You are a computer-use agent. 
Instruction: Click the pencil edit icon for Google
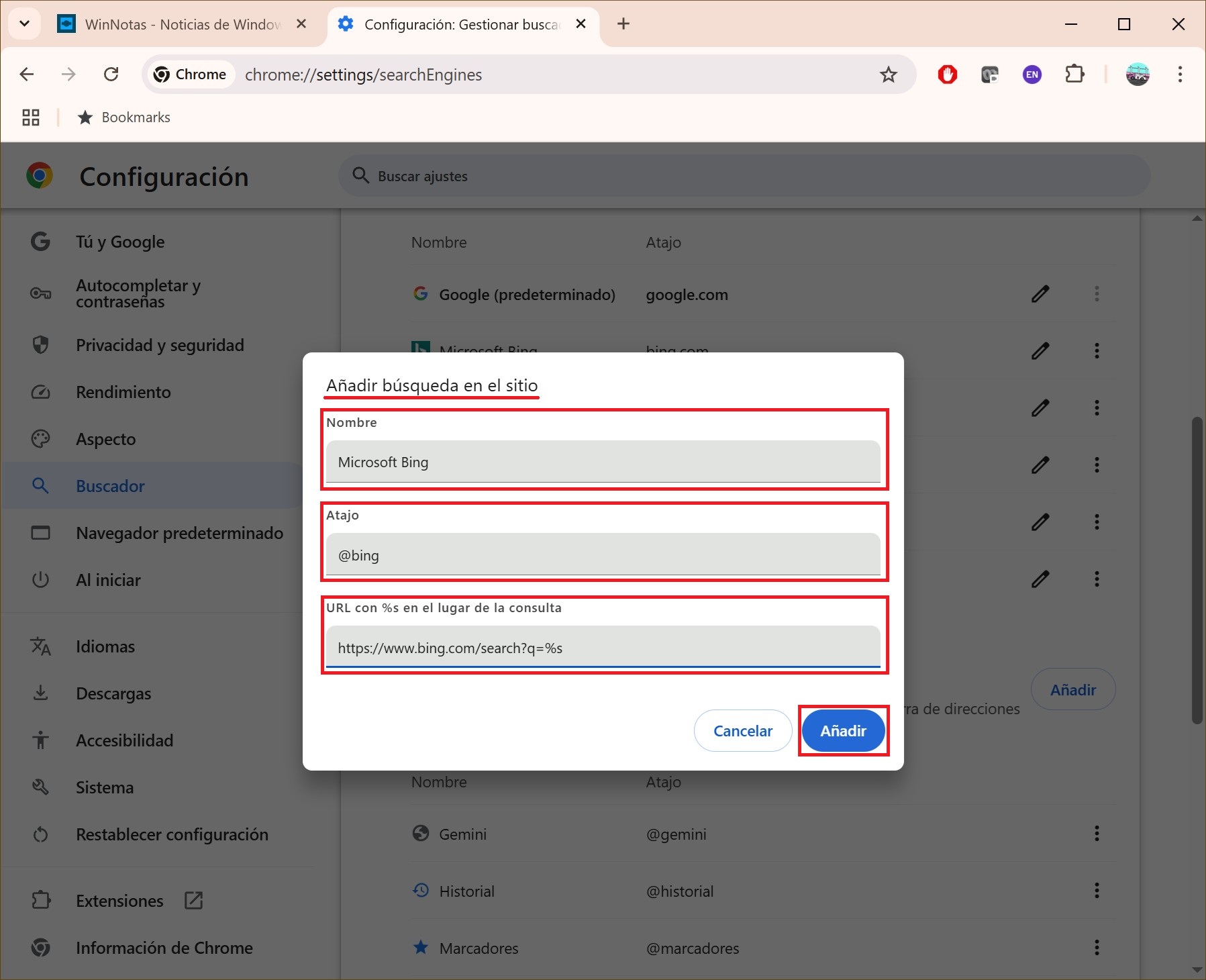click(1040, 294)
